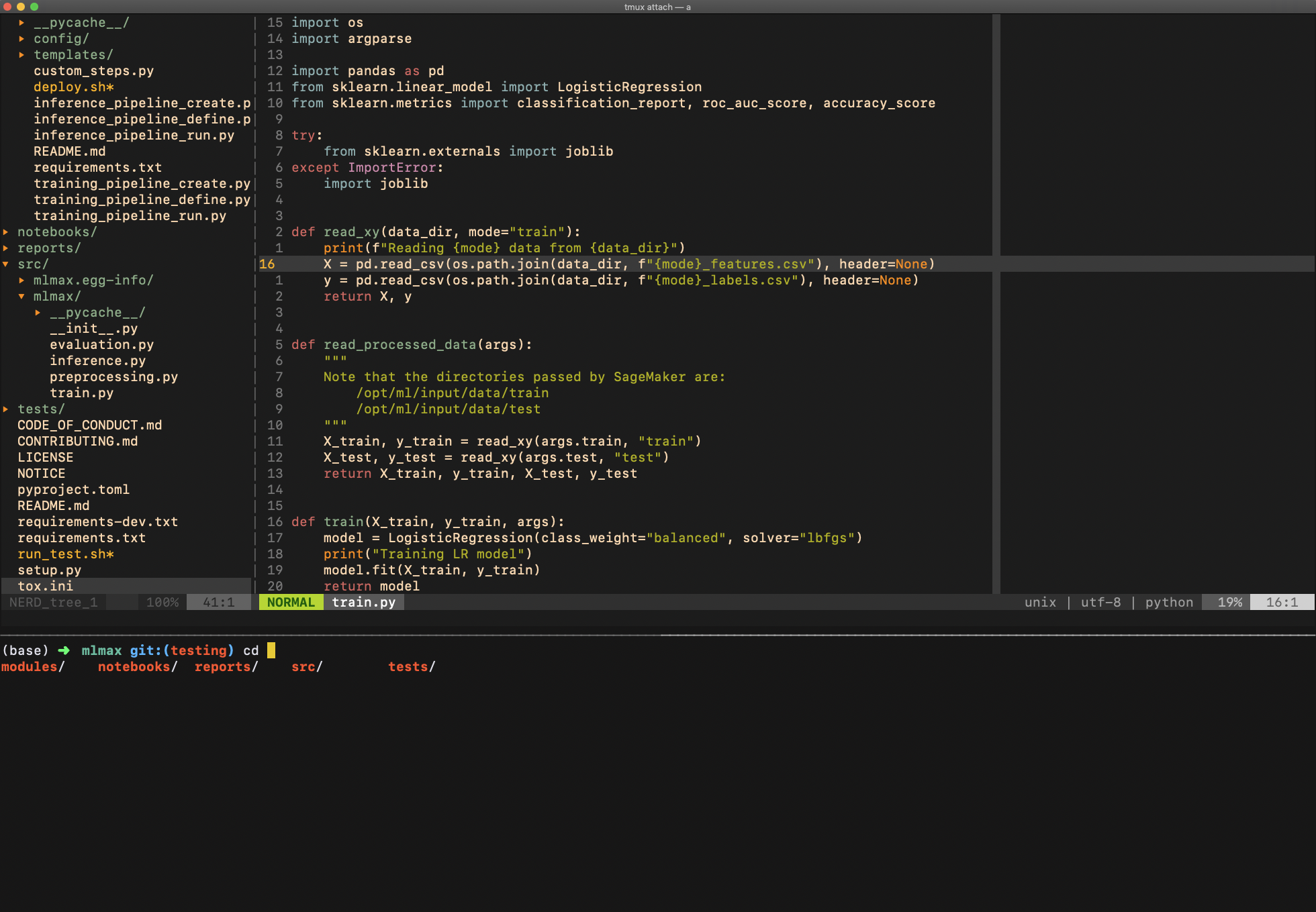Viewport: 1316px width, 912px height.
Task: Open deploy.sh* script file
Action: coord(74,87)
